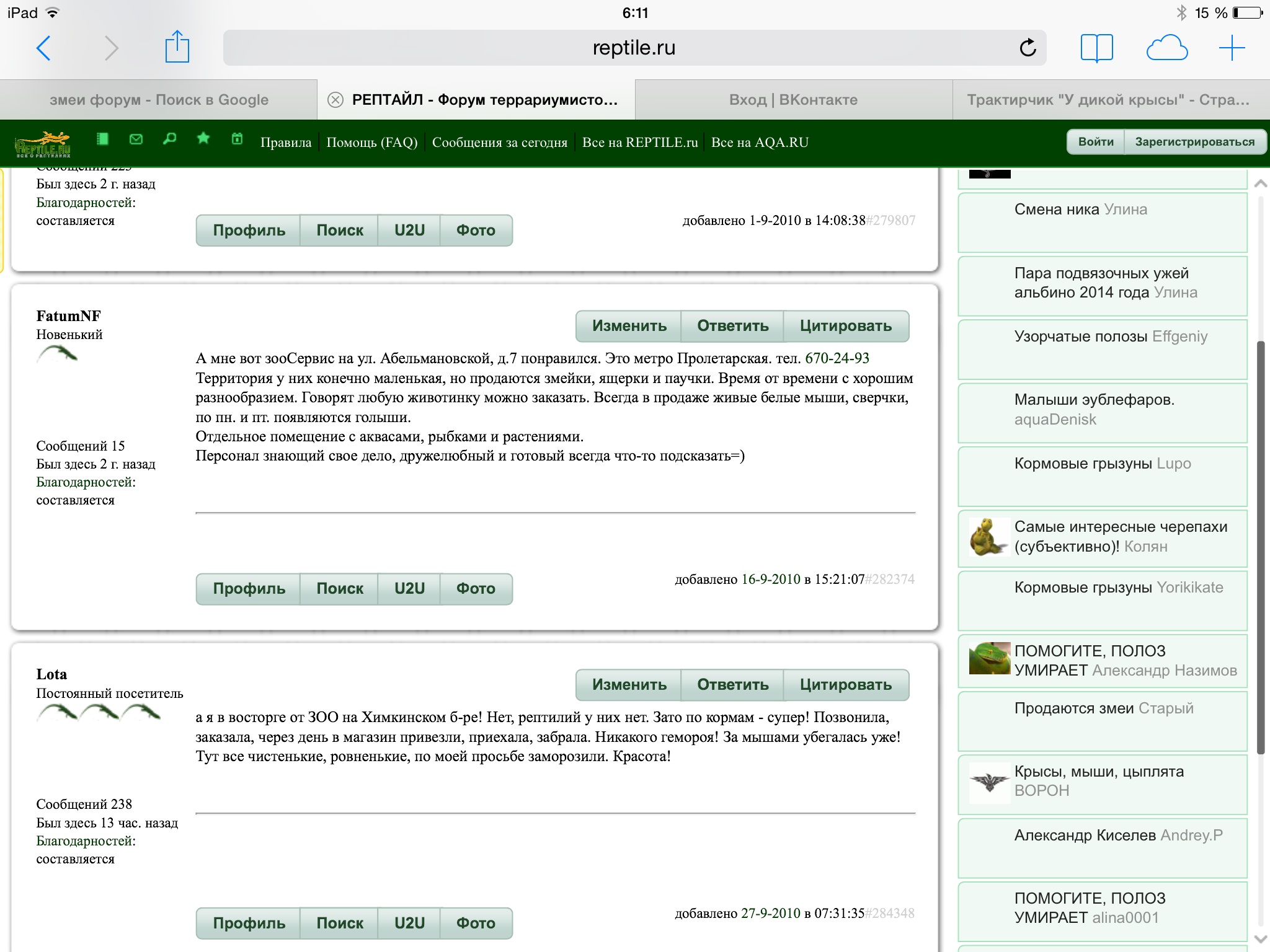Switch to змеи форум Google search tab
This screenshot has width=1270, height=952.
click(x=159, y=100)
